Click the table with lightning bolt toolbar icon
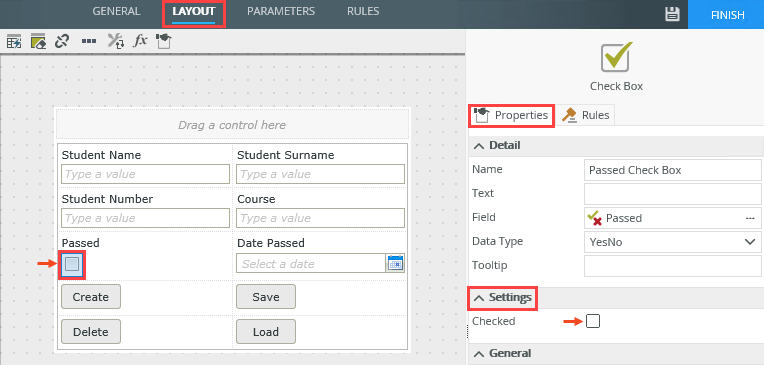Viewport: 764px width, 365px height. [14, 41]
